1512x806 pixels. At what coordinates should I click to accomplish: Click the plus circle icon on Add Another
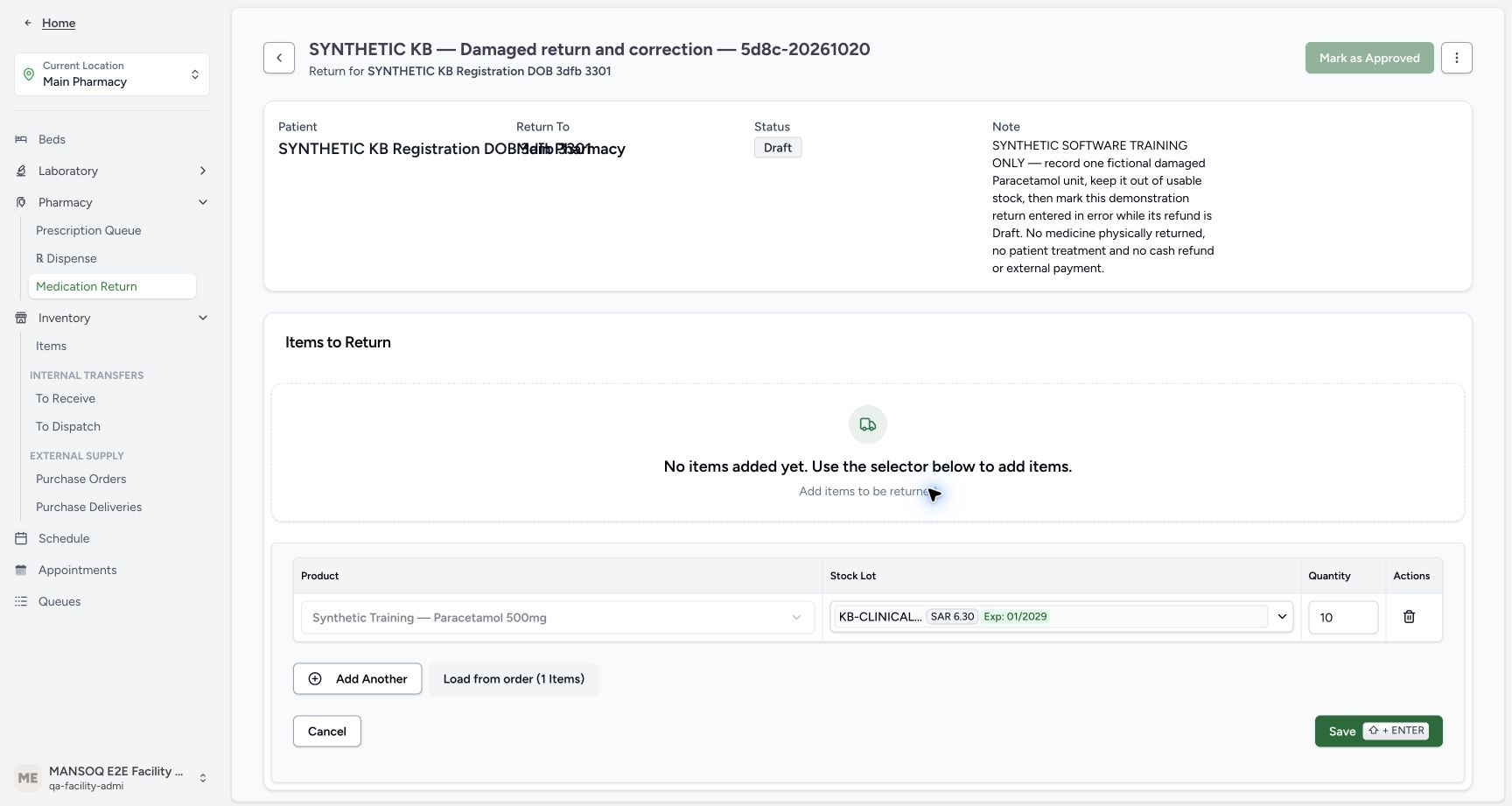click(x=315, y=679)
